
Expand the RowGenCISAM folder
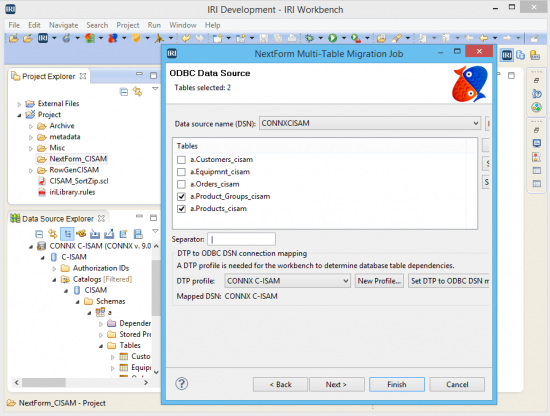coord(31,170)
